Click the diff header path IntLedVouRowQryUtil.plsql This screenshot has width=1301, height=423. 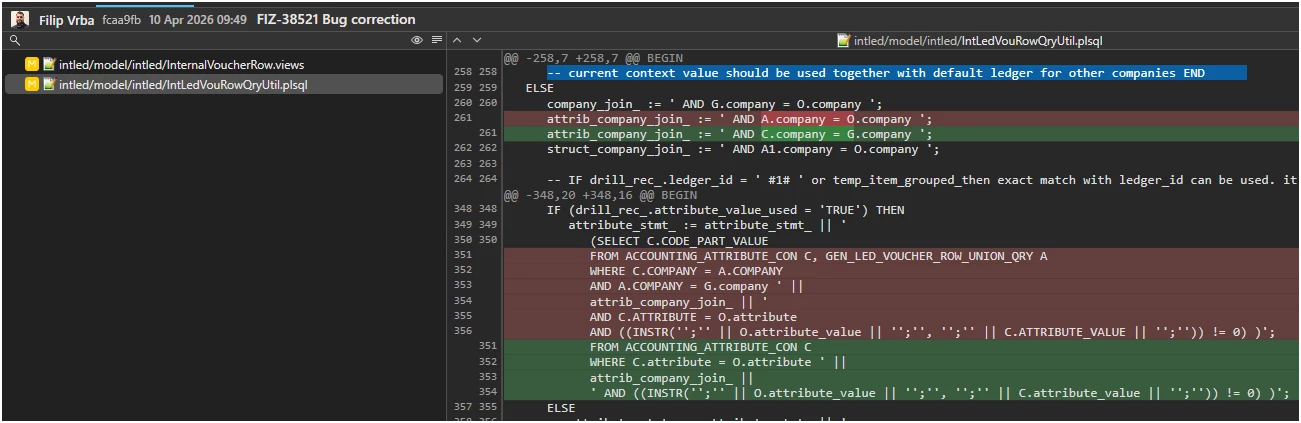pos(978,41)
